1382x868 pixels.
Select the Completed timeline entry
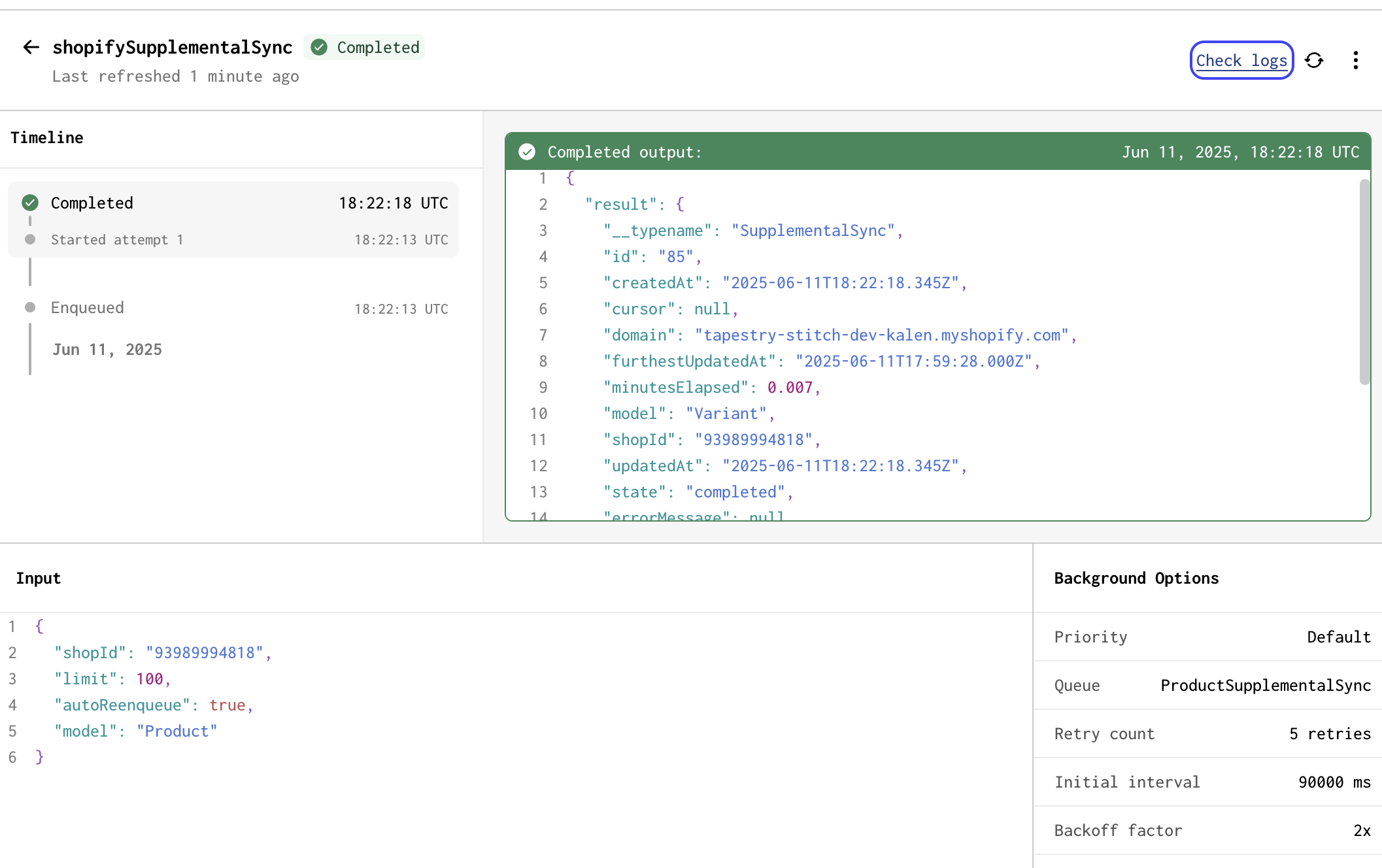(233, 203)
